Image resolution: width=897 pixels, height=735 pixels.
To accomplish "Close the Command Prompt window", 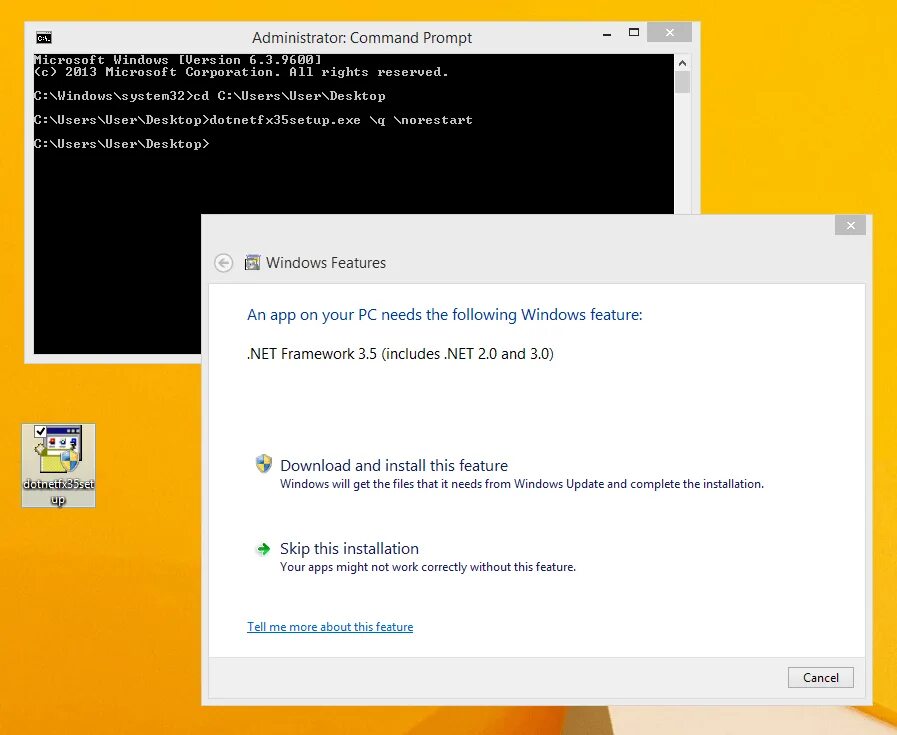I will pos(669,33).
